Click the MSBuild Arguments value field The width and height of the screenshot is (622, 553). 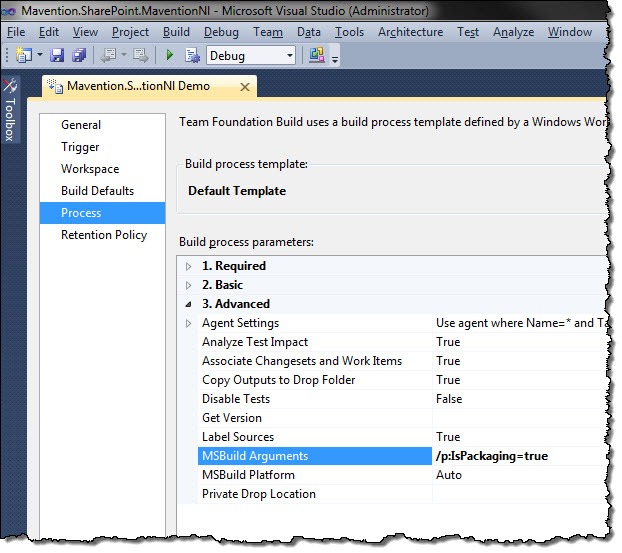[519, 456]
